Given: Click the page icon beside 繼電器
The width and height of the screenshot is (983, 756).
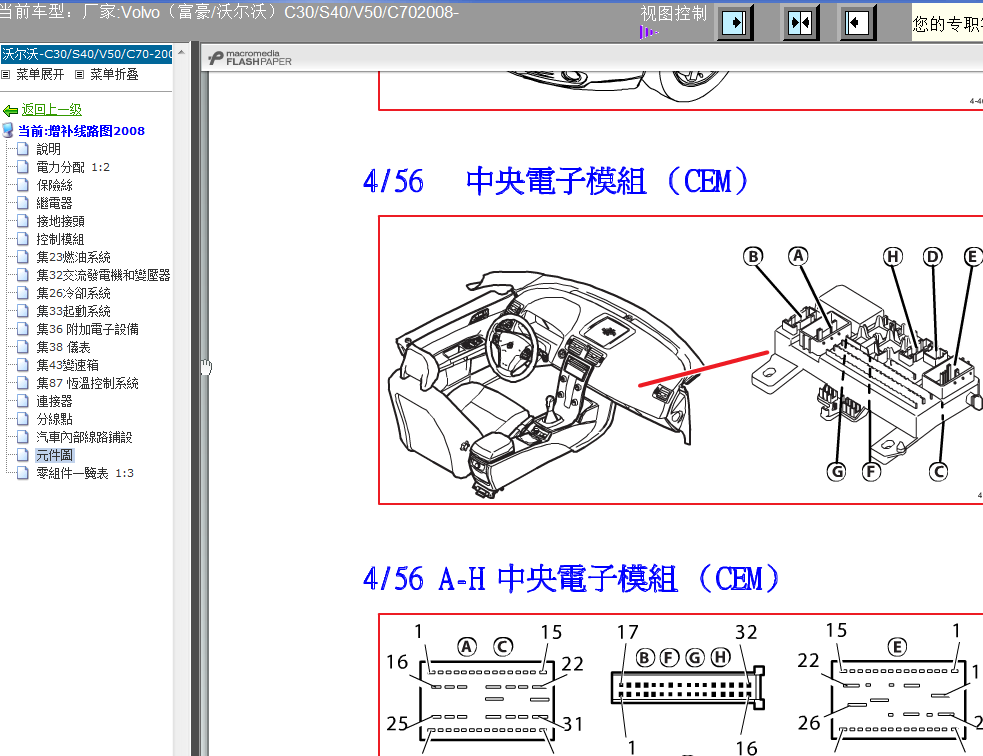Looking at the screenshot, I should 23,203.
